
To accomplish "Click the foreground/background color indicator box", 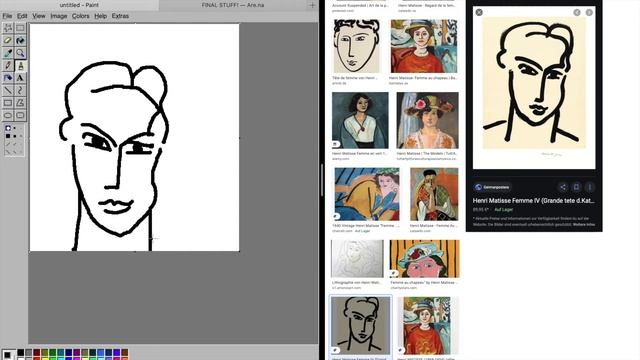I will pyautogui.click(x=8, y=354).
